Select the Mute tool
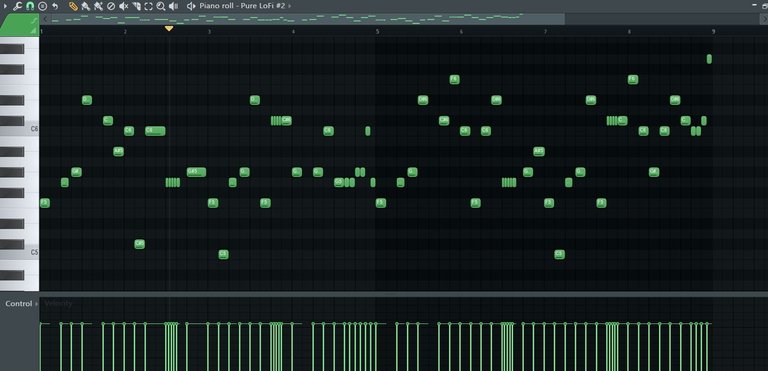 (124, 6)
